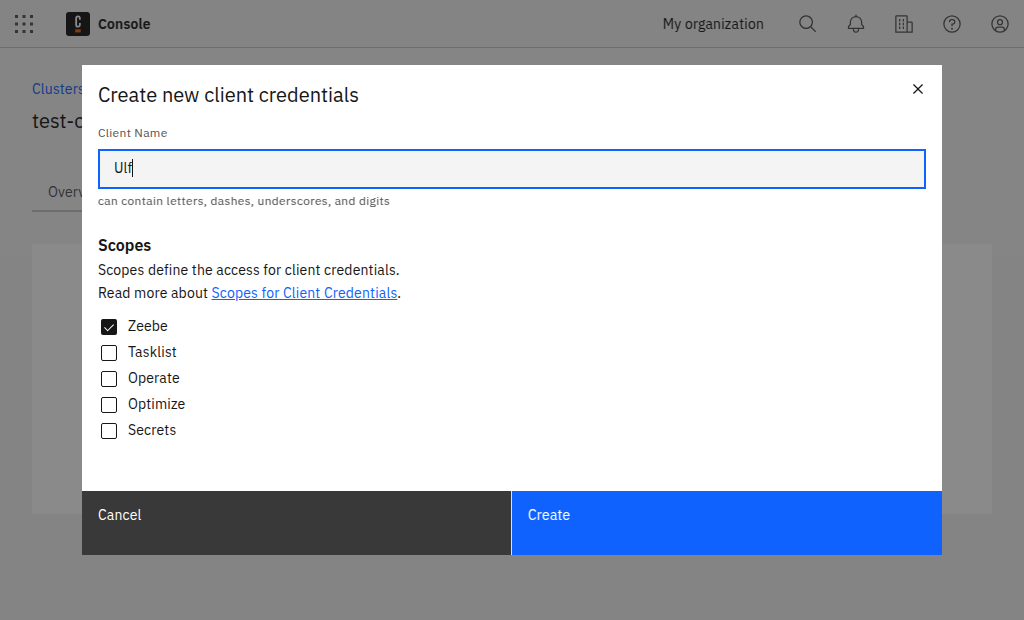Click the notifications bell icon

855,23
